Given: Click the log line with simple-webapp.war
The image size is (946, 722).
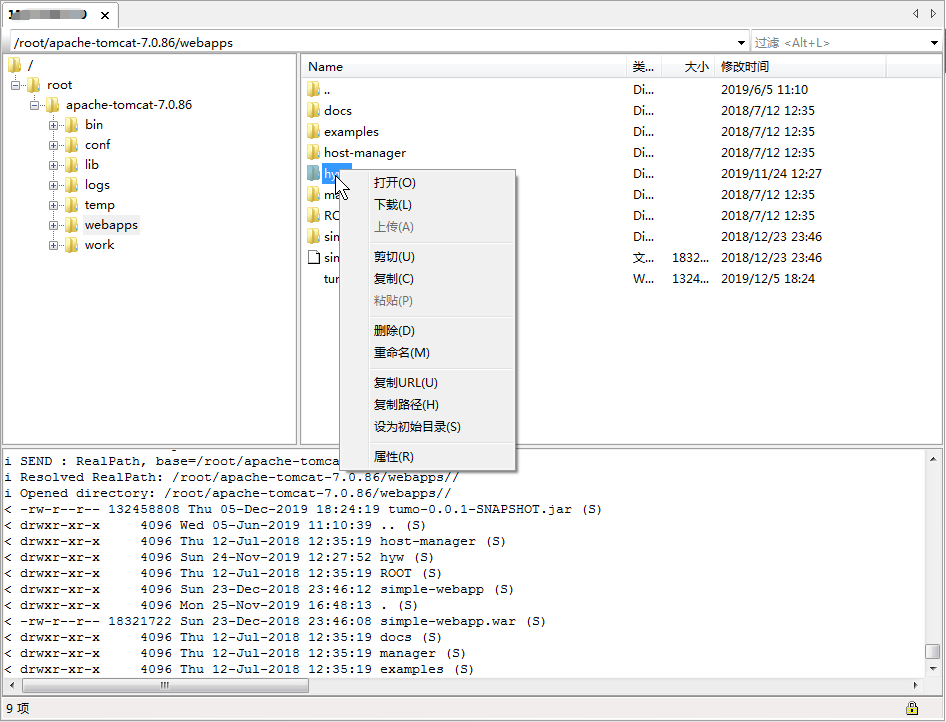Looking at the screenshot, I should 275,621.
